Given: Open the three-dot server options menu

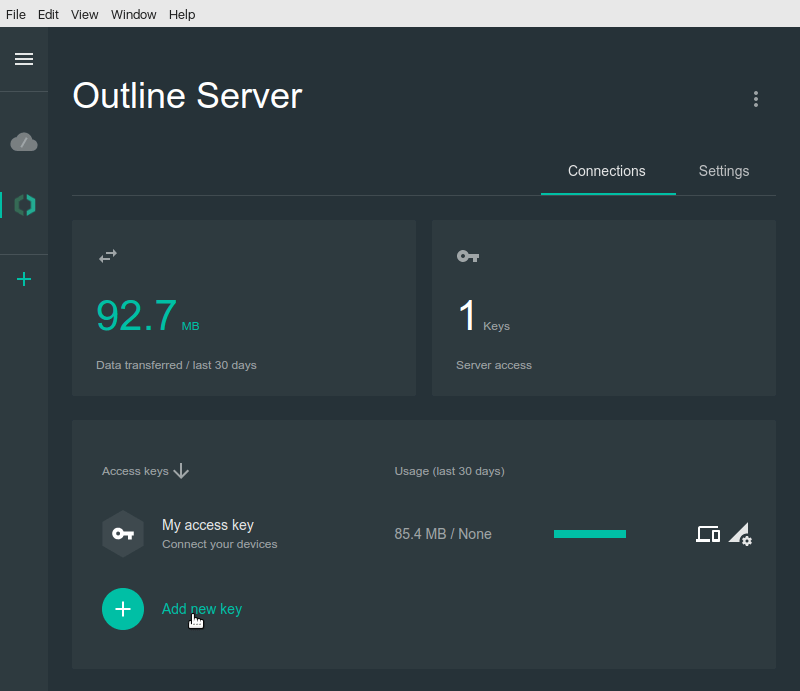Looking at the screenshot, I should [756, 99].
